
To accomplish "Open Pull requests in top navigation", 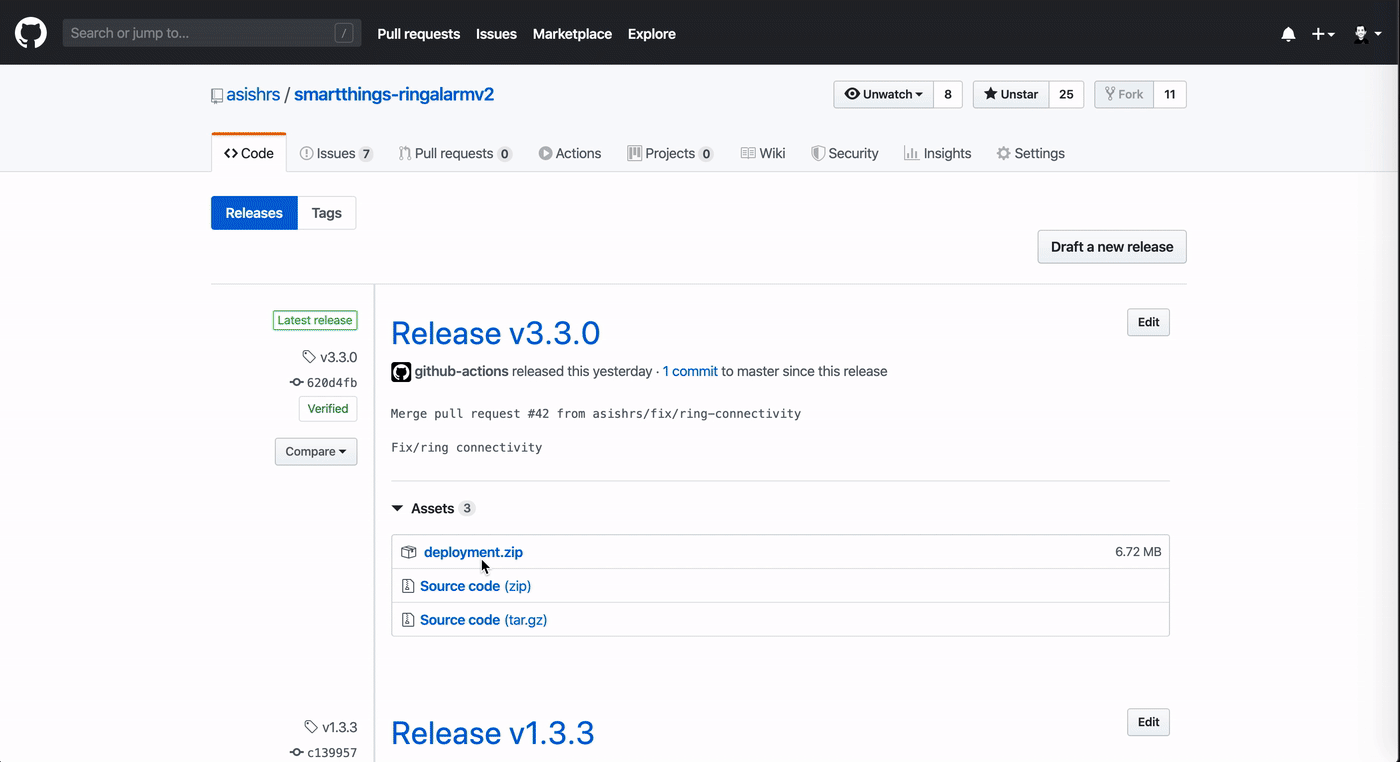I will point(418,34).
